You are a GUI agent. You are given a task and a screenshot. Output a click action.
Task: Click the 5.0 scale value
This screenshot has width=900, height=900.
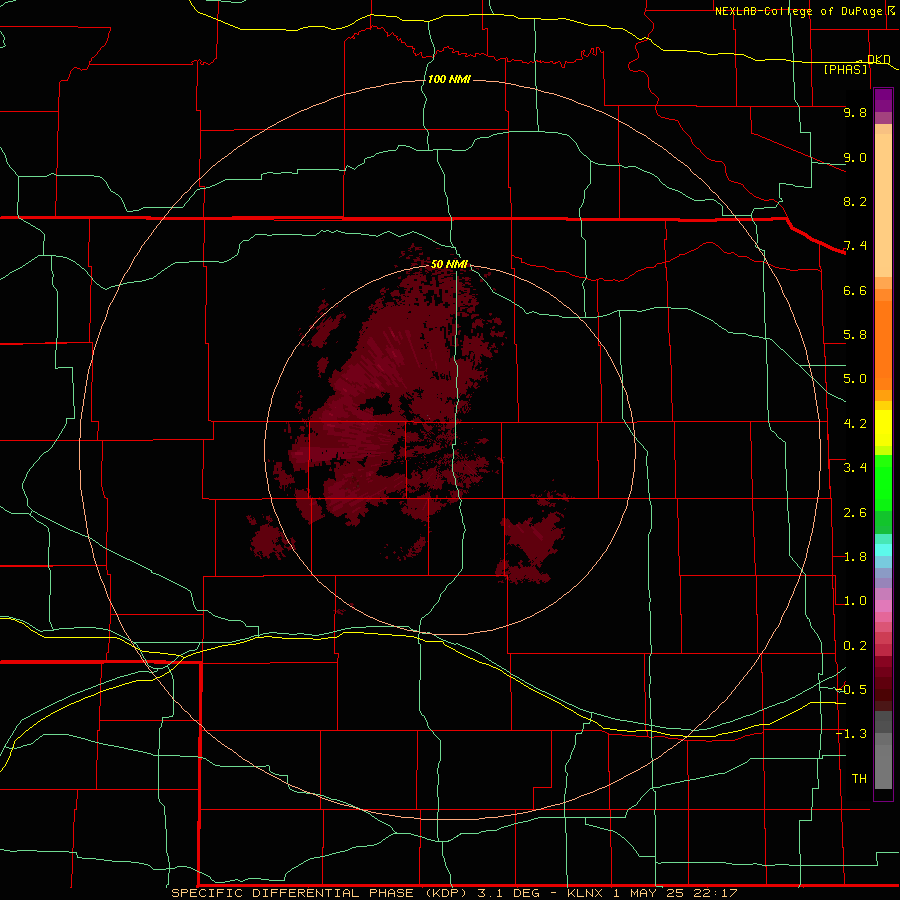click(855, 379)
